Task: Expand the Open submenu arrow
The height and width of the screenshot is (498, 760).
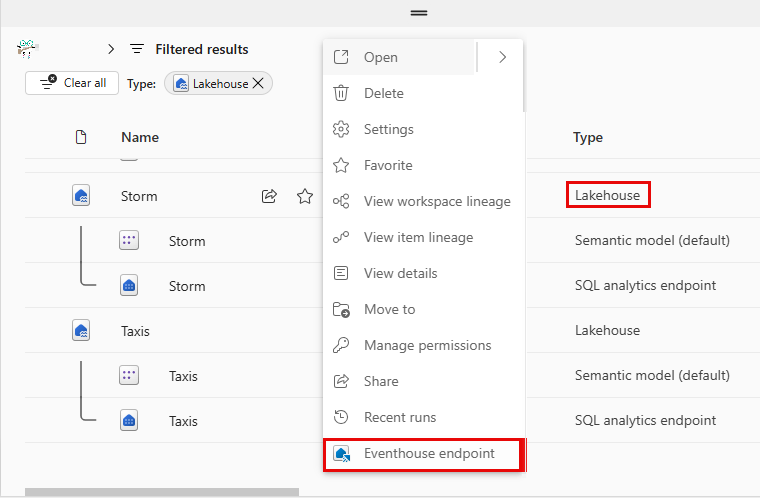Action: click(502, 58)
